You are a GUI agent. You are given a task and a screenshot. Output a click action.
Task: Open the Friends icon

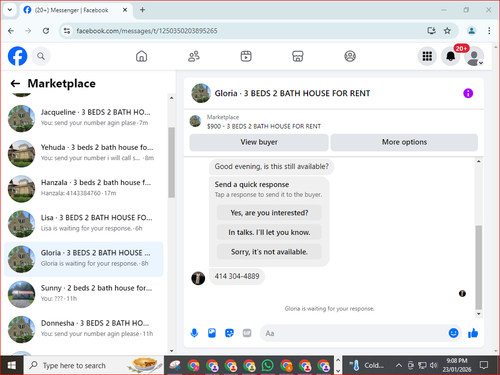(194, 56)
